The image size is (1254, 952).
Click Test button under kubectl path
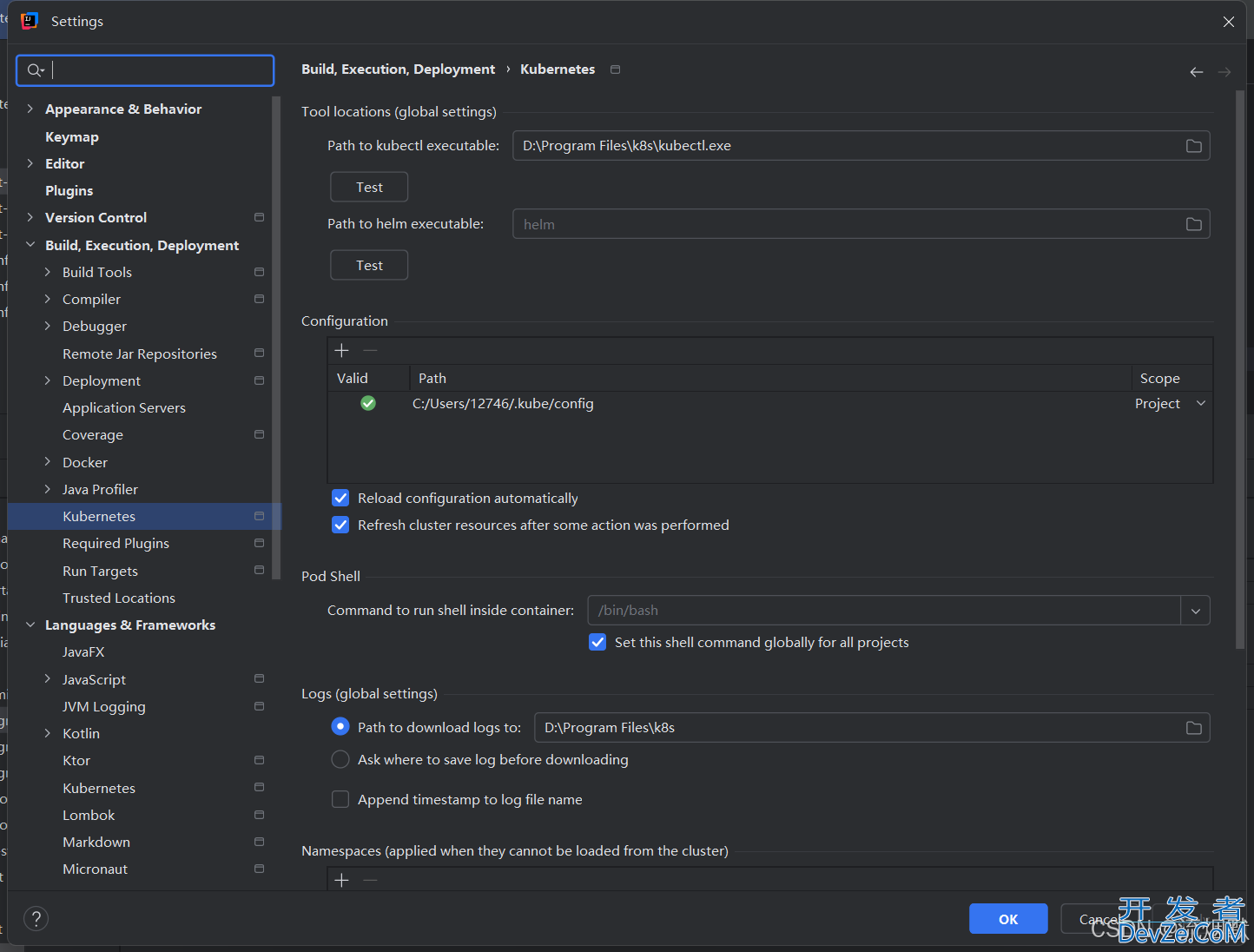(369, 187)
